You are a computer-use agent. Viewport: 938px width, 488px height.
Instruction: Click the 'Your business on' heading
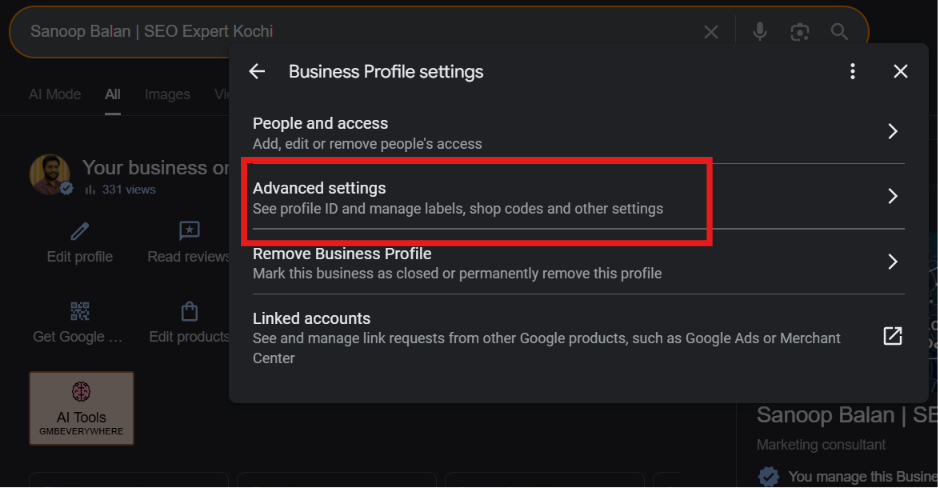pos(156,168)
